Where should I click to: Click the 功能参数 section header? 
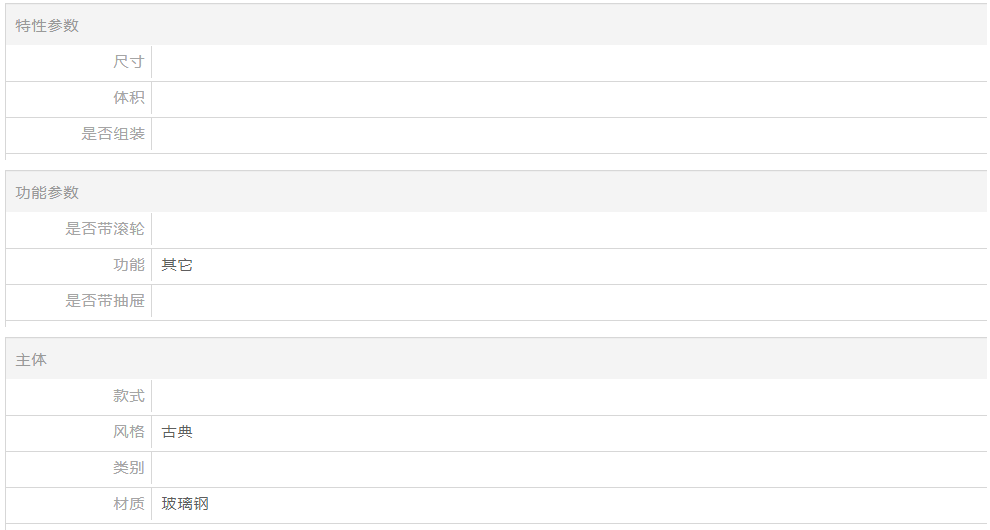coord(496,192)
